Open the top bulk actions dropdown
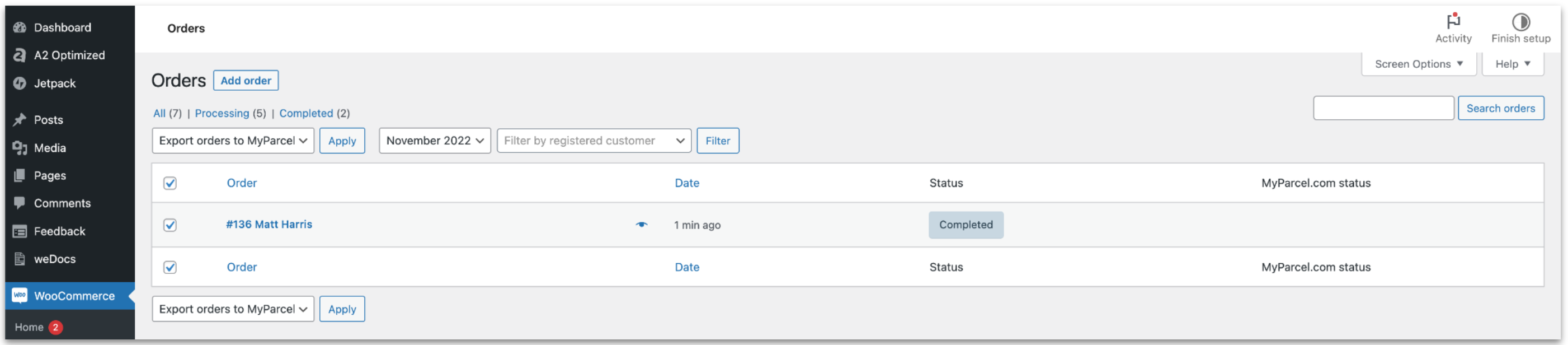The height and width of the screenshot is (345, 1568). [x=233, y=141]
